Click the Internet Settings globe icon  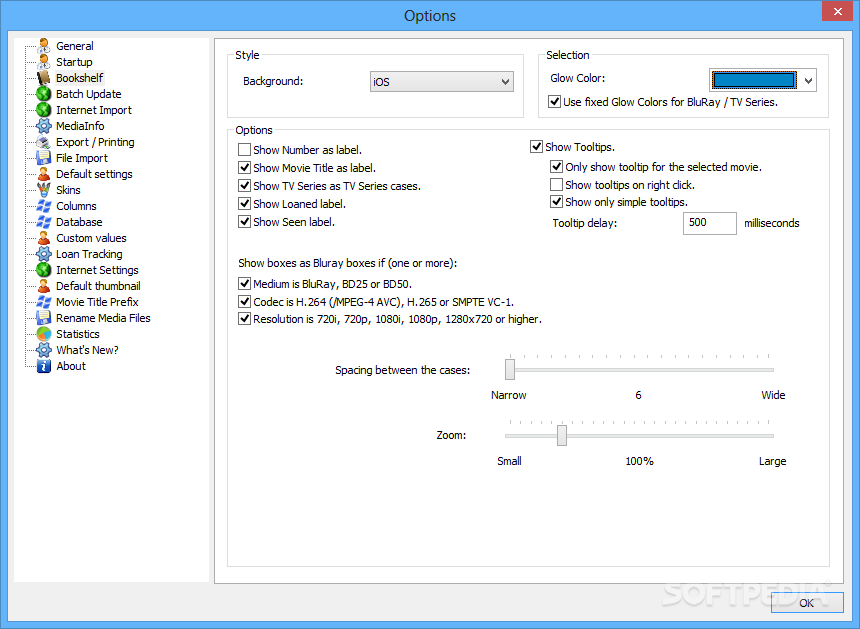[44, 270]
